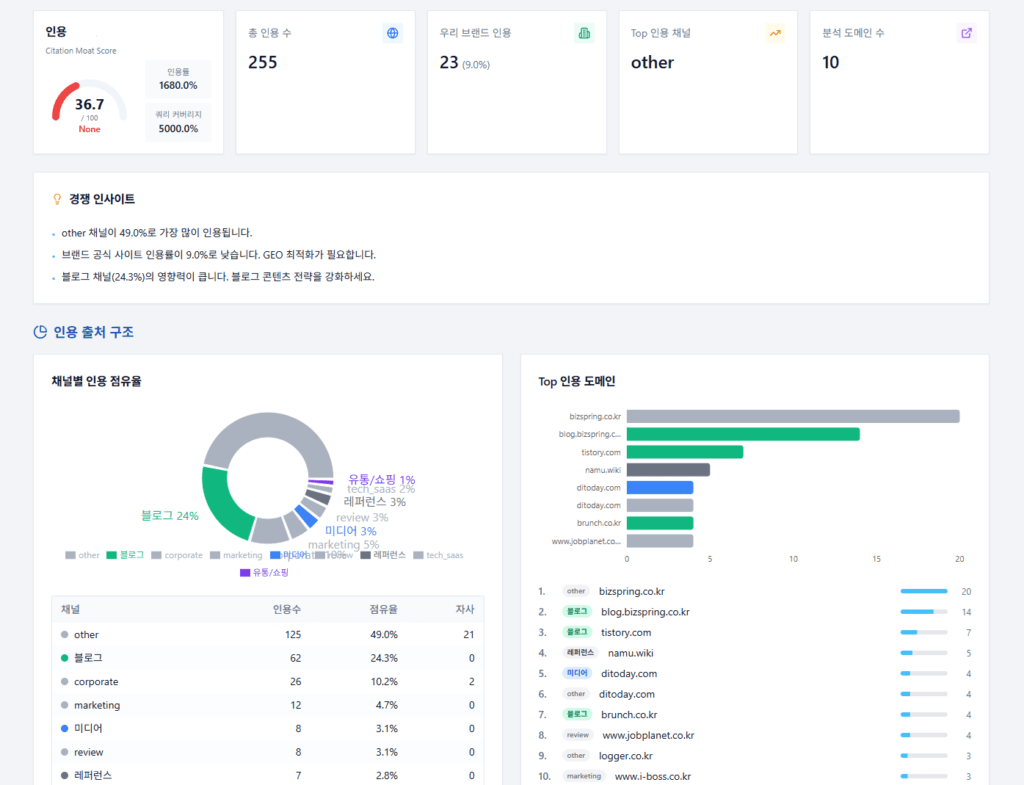Click the Citation Moat Score gauge
Viewport: 1024px width, 785px height.
[x=89, y=105]
